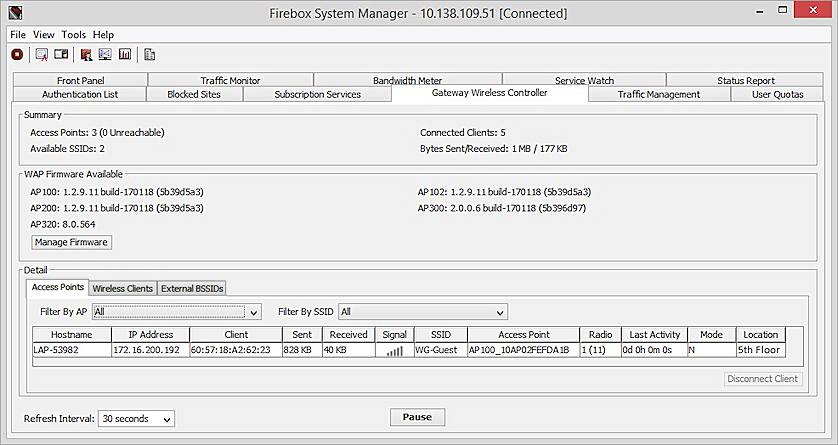Switch to the Traffic Monitor tab
The width and height of the screenshot is (838, 445).
[x=230, y=80]
